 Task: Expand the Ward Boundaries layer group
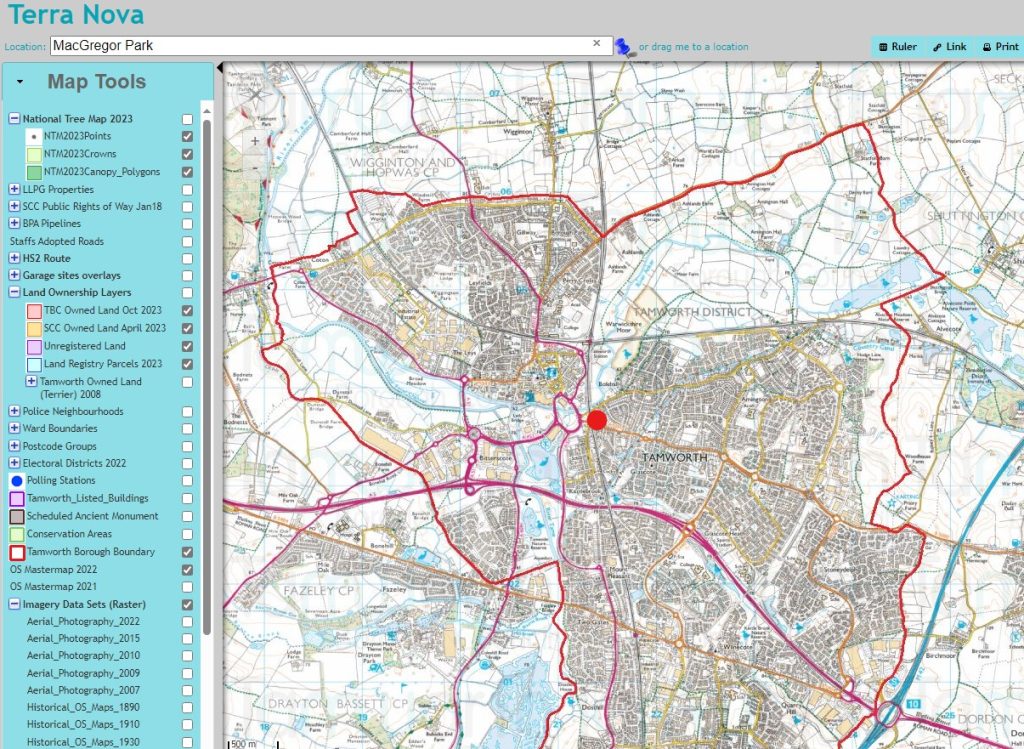click(14, 428)
